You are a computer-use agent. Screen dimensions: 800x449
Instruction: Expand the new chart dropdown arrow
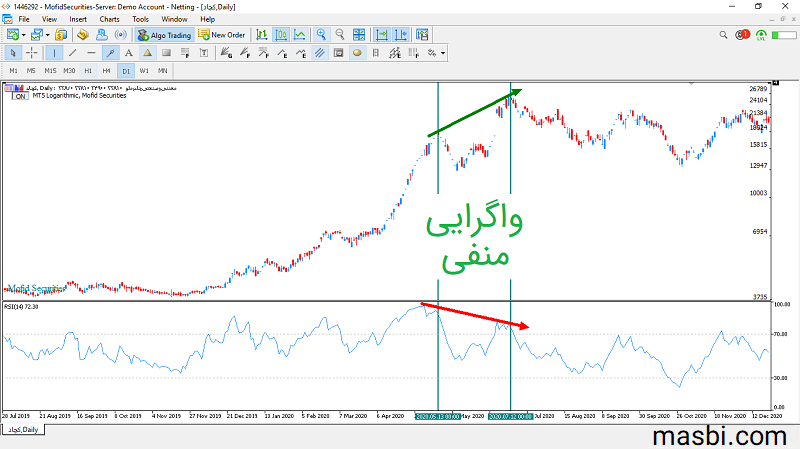pyautogui.click(x=24, y=35)
